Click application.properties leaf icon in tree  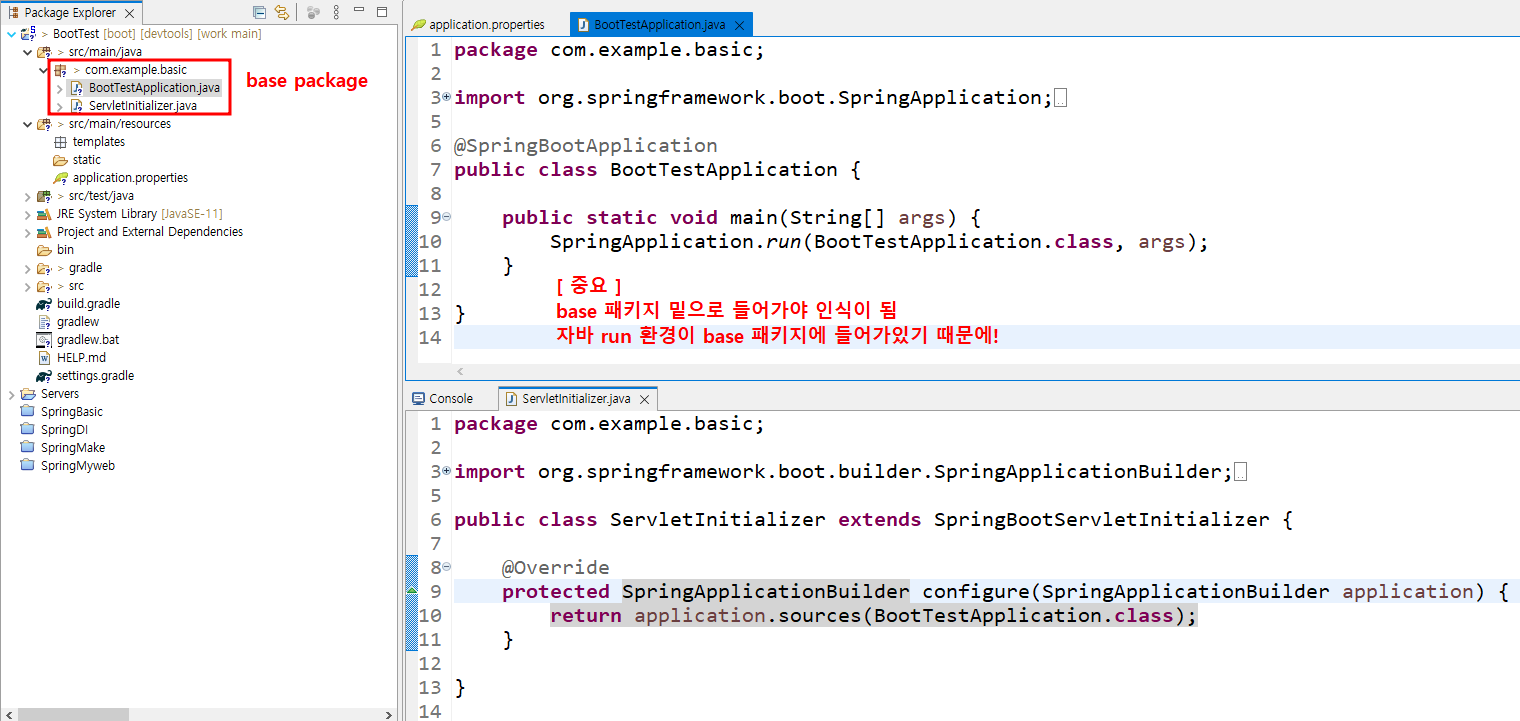tap(60, 178)
